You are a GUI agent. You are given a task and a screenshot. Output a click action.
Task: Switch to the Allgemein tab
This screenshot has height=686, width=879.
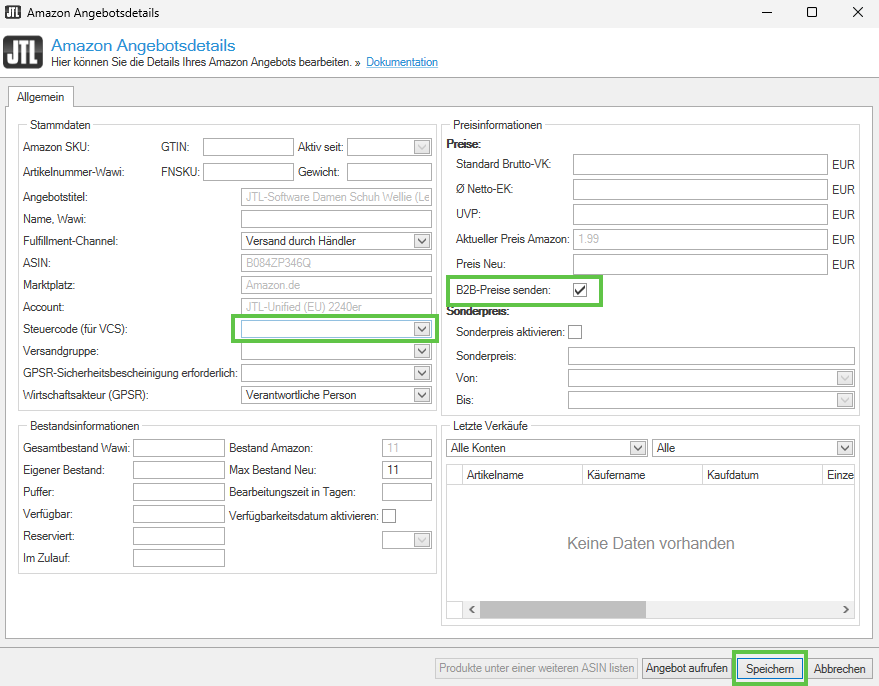40,96
